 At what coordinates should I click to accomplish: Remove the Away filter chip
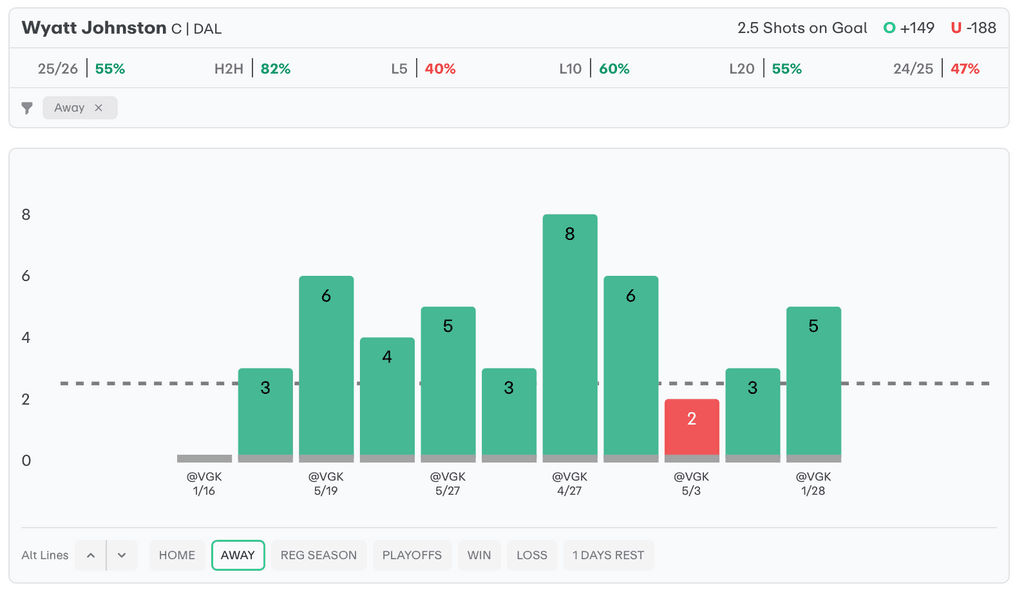coord(98,108)
